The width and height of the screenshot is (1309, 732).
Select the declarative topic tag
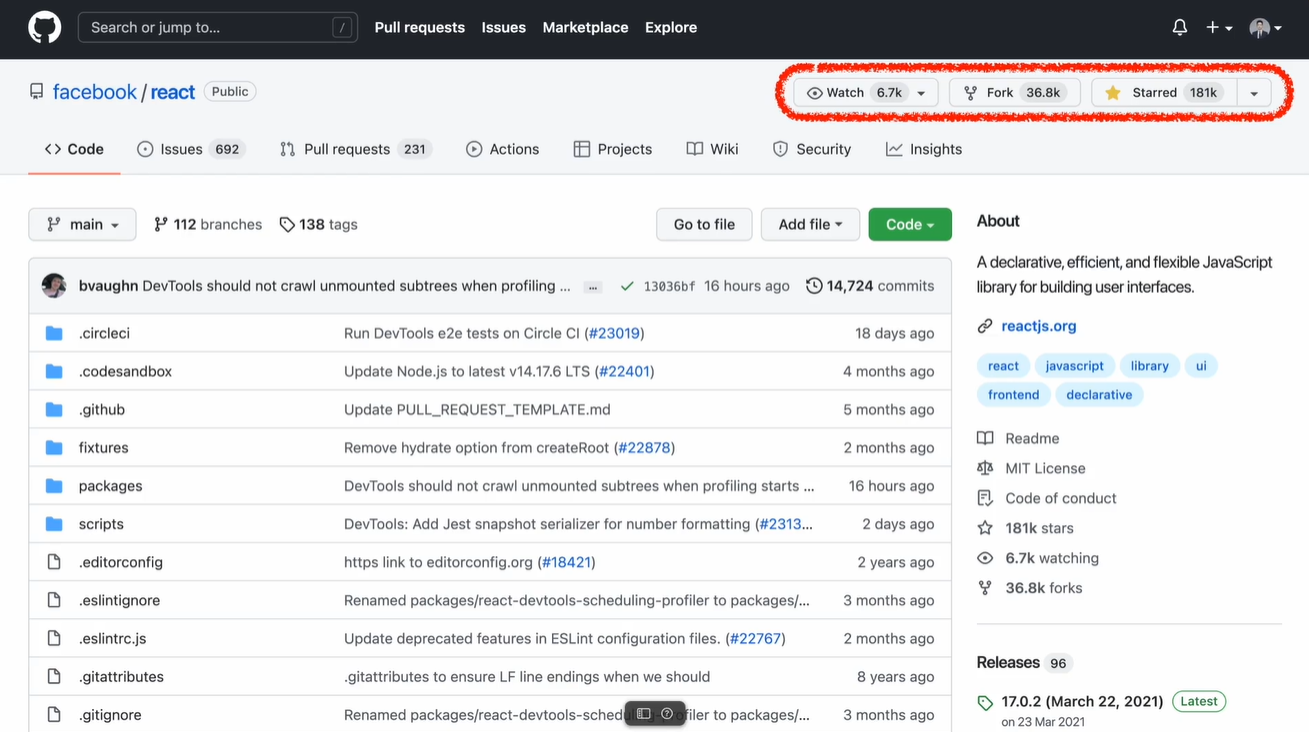pyautogui.click(x=1099, y=395)
